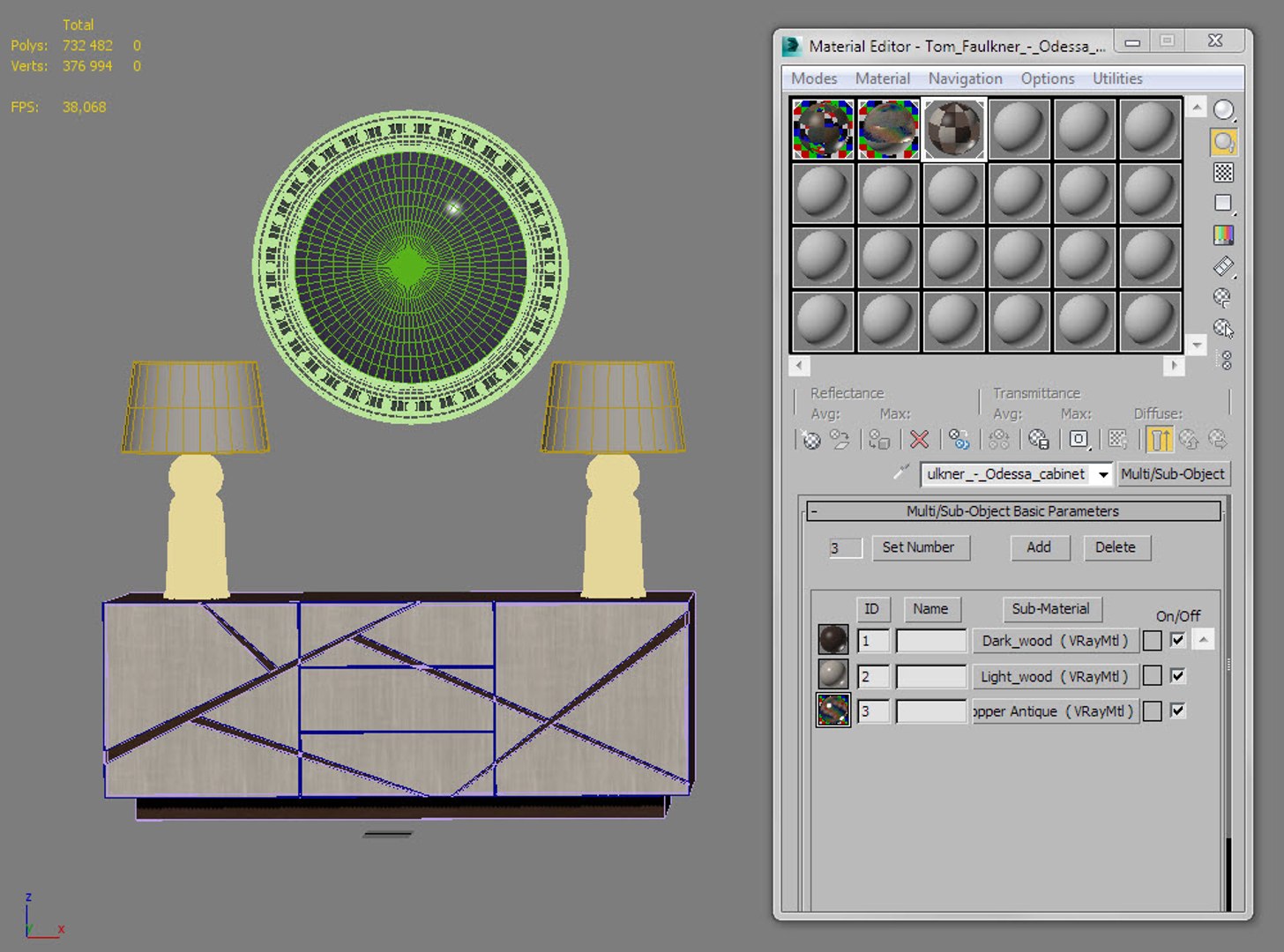Toggle the Video Color Check icon
Screen dimensions: 1284x952
1223,234
